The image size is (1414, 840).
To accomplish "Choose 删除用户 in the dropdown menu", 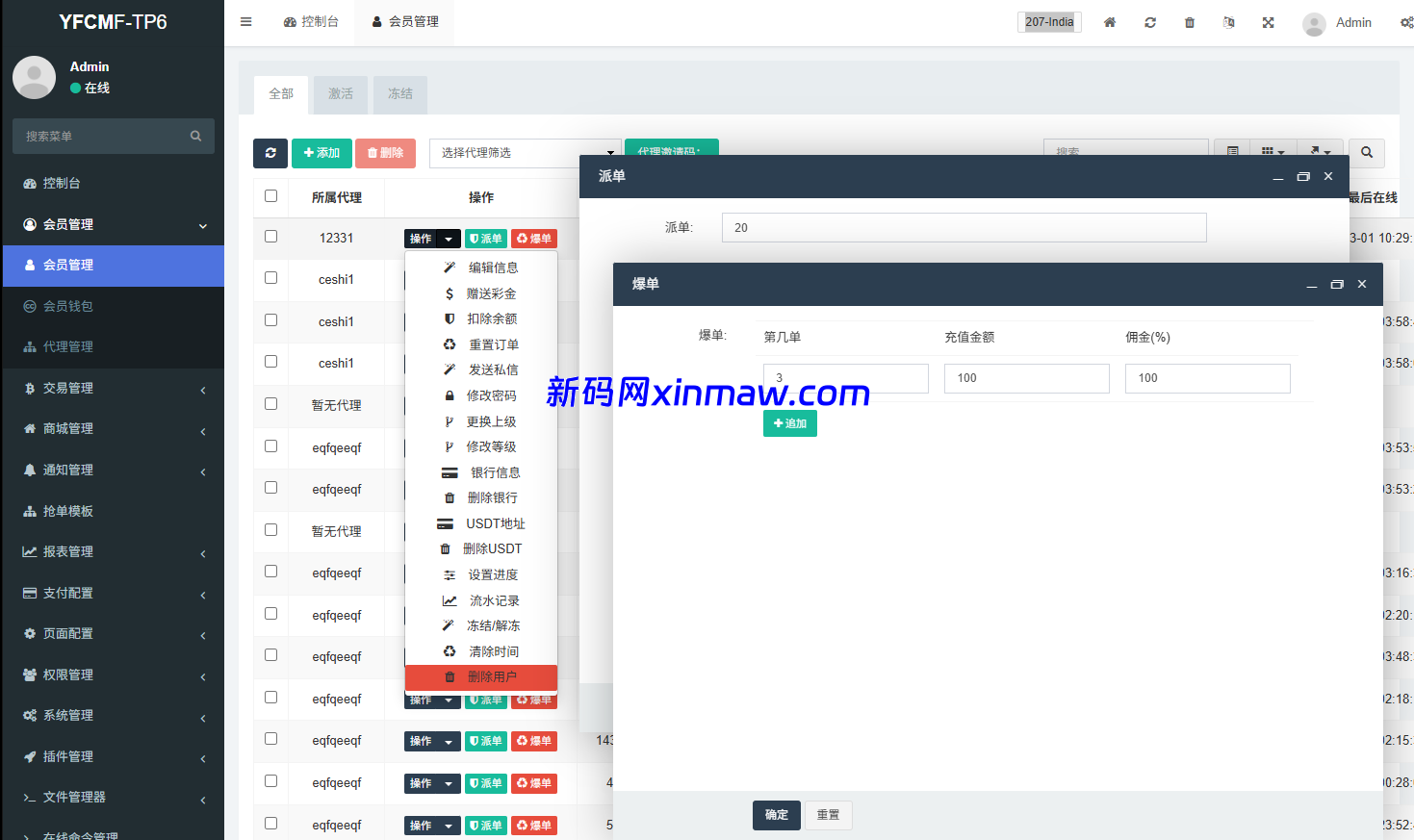I will (491, 677).
